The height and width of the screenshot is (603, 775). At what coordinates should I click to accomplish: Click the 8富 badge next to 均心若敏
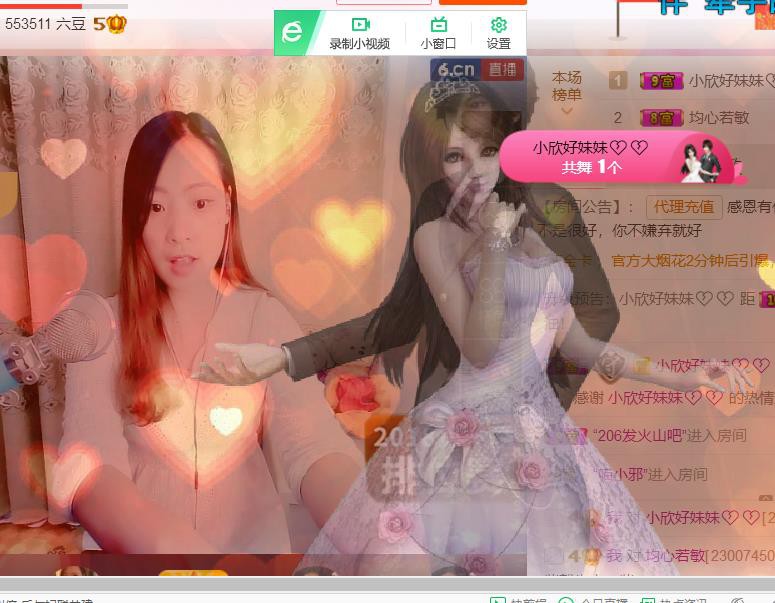660,118
